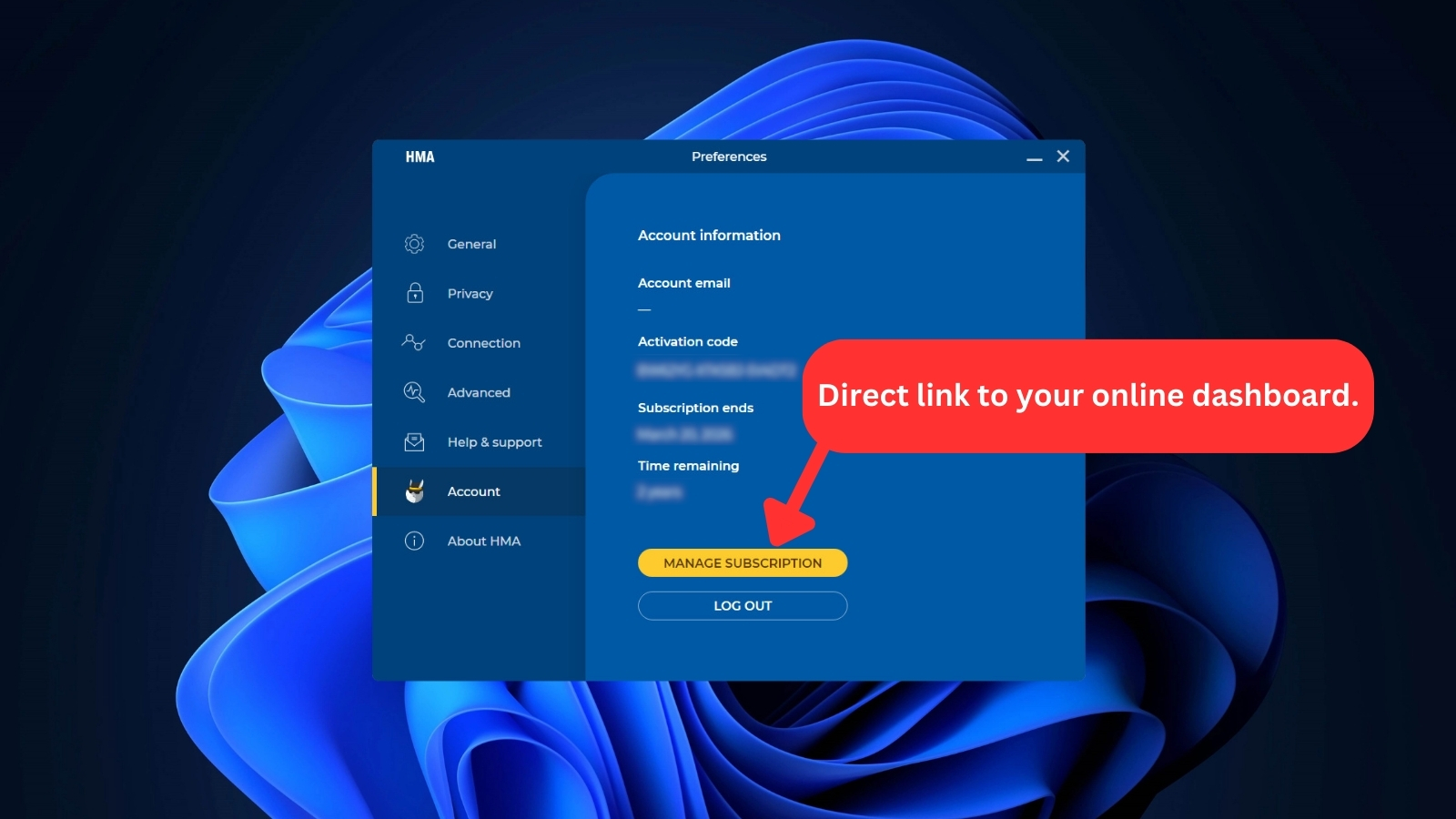Click the Help & support envelope icon
Screen dimensions: 1456x819
click(x=414, y=442)
